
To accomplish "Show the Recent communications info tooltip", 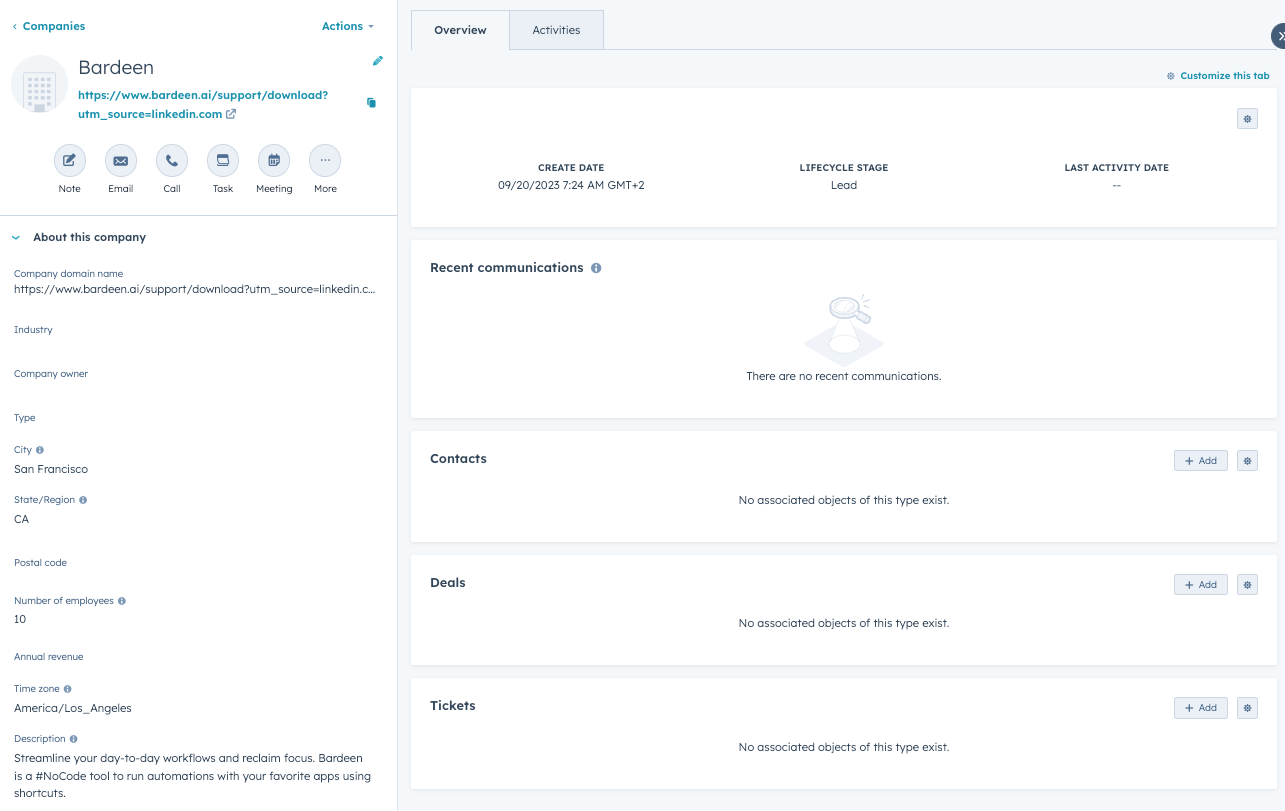I will tap(596, 267).
